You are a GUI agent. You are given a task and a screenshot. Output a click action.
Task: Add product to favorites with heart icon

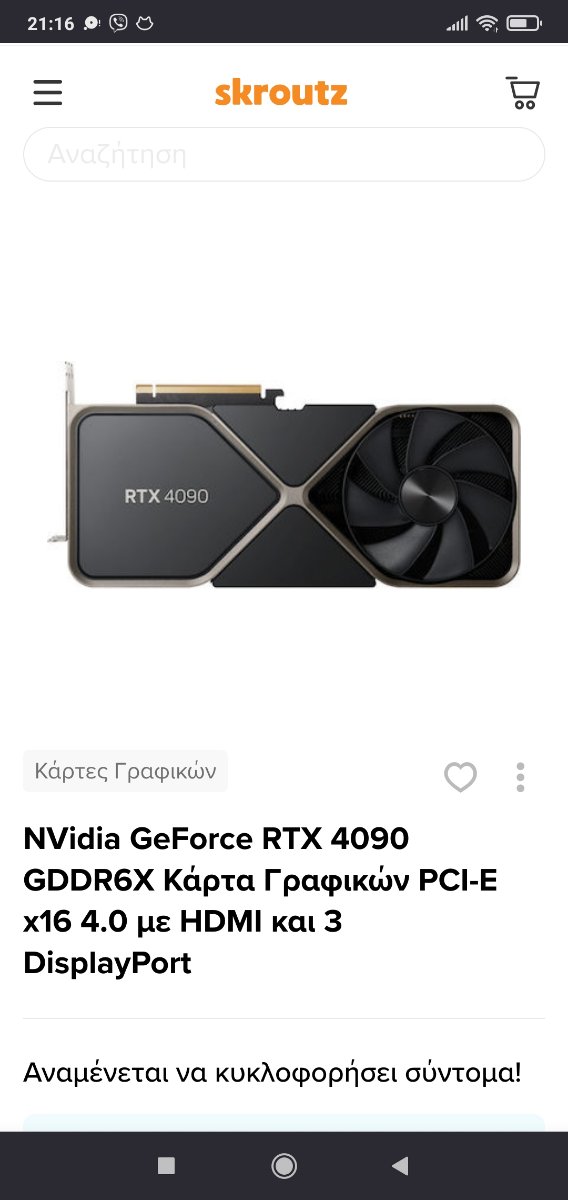pos(461,777)
